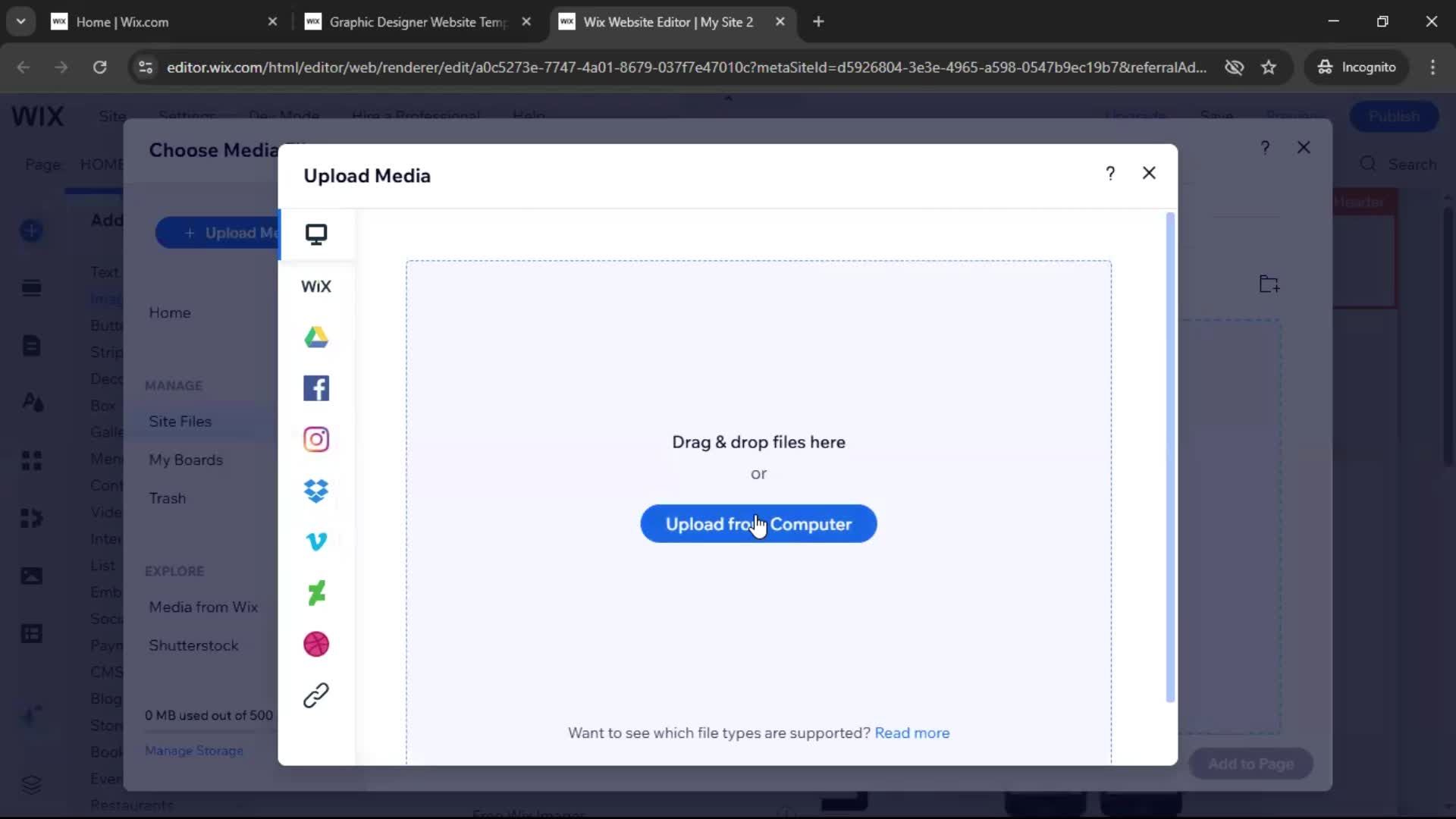Open Upload Media help question mark
The image size is (1456, 819).
[x=1110, y=174]
